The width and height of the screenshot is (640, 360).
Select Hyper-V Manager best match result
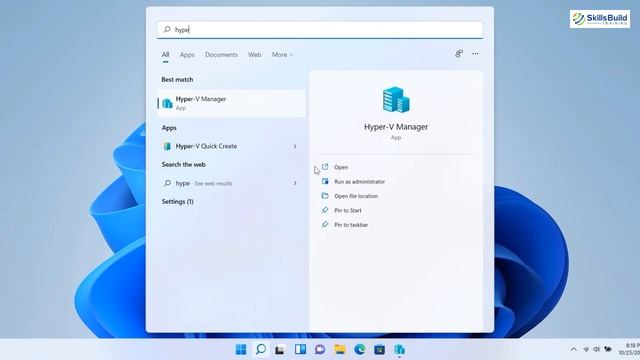(231, 103)
